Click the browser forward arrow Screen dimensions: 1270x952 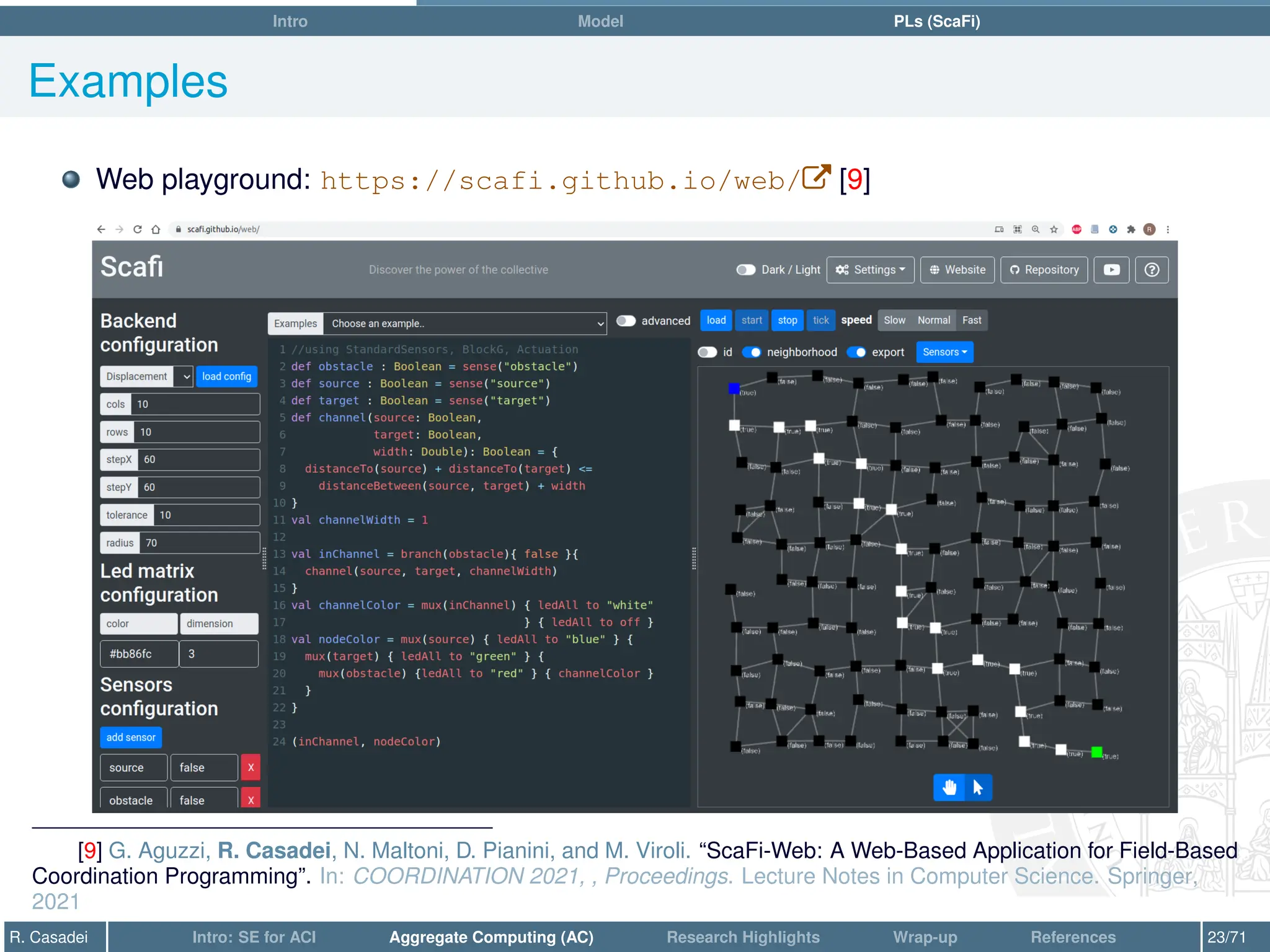point(119,229)
